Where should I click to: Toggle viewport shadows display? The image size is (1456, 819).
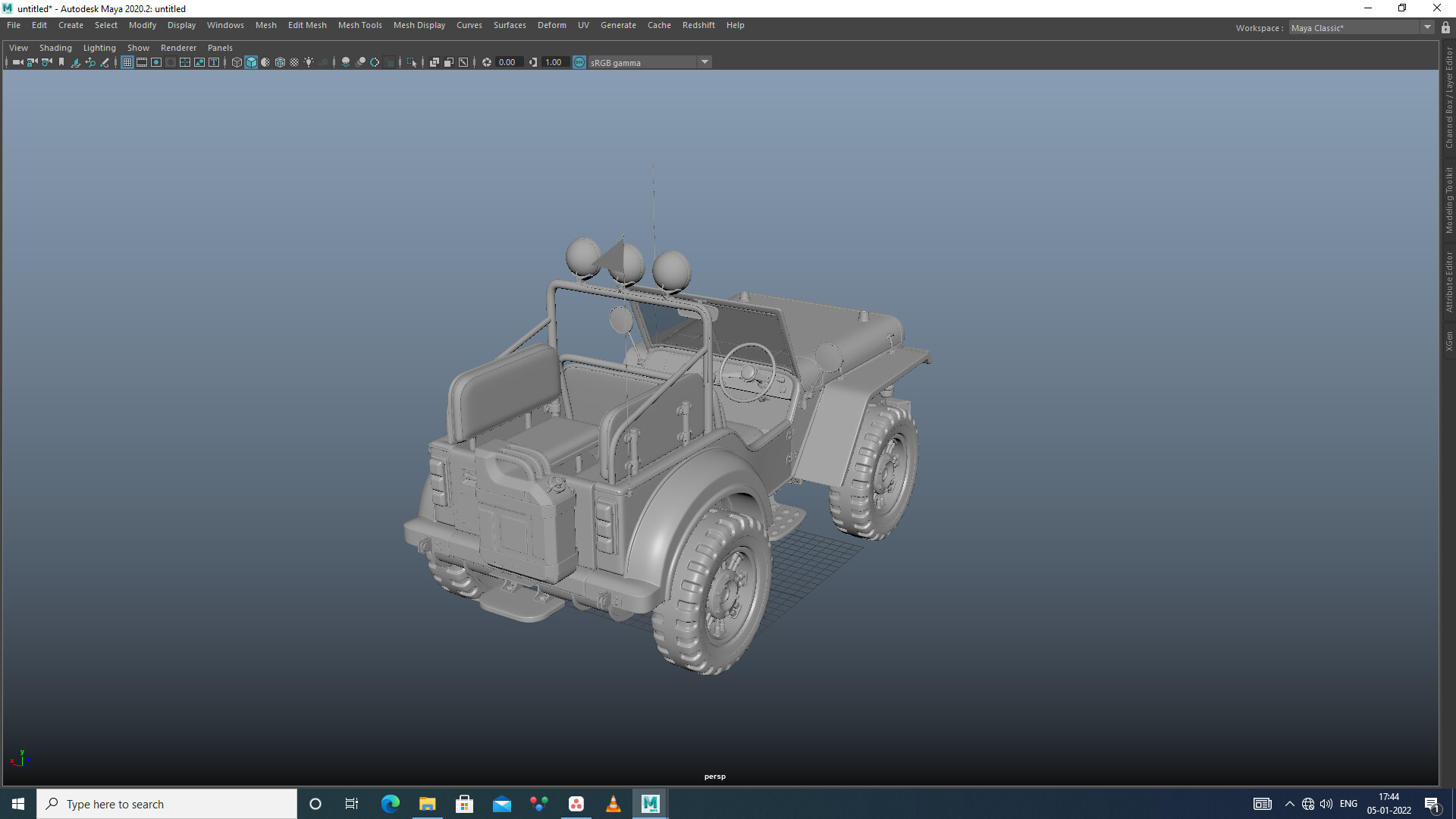click(x=347, y=62)
